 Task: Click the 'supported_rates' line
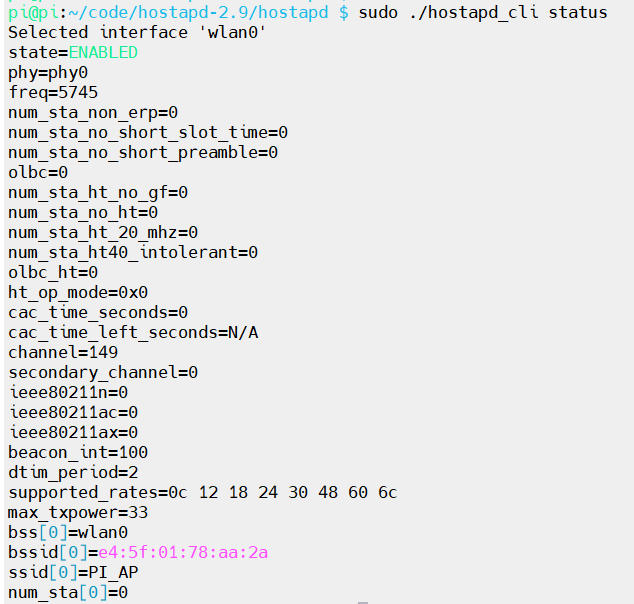pos(203,492)
